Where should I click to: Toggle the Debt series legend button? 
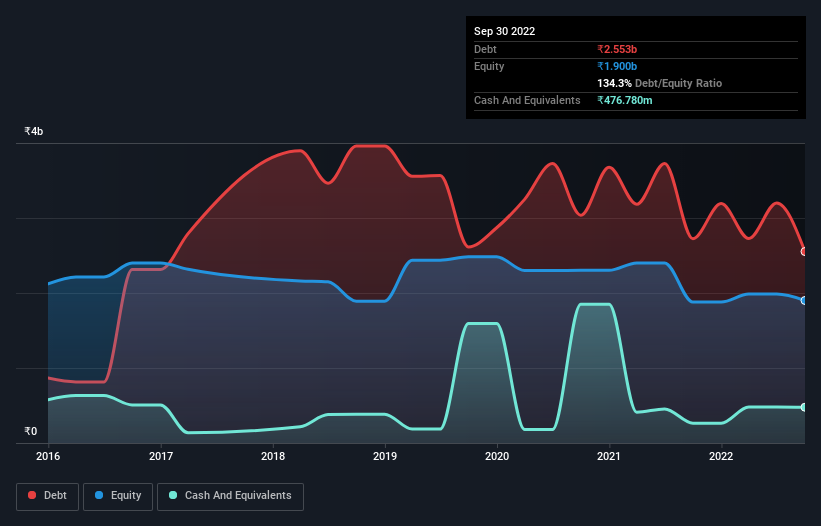pyautogui.click(x=47, y=496)
